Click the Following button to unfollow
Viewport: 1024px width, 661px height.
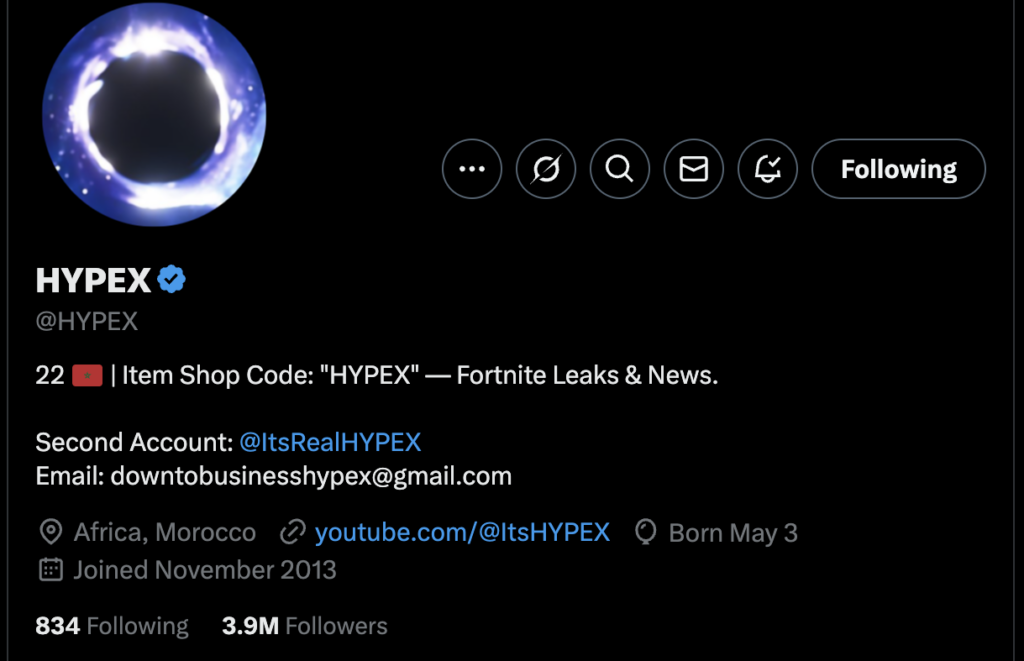point(898,169)
